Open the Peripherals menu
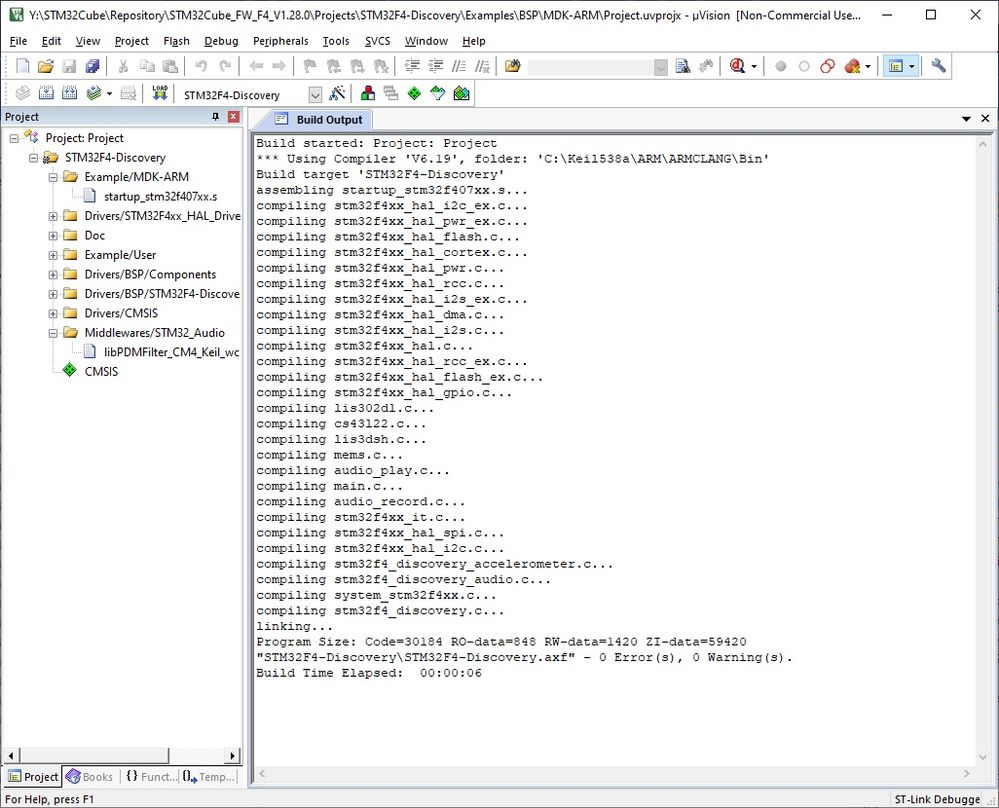The width and height of the screenshot is (999, 808). tap(280, 41)
